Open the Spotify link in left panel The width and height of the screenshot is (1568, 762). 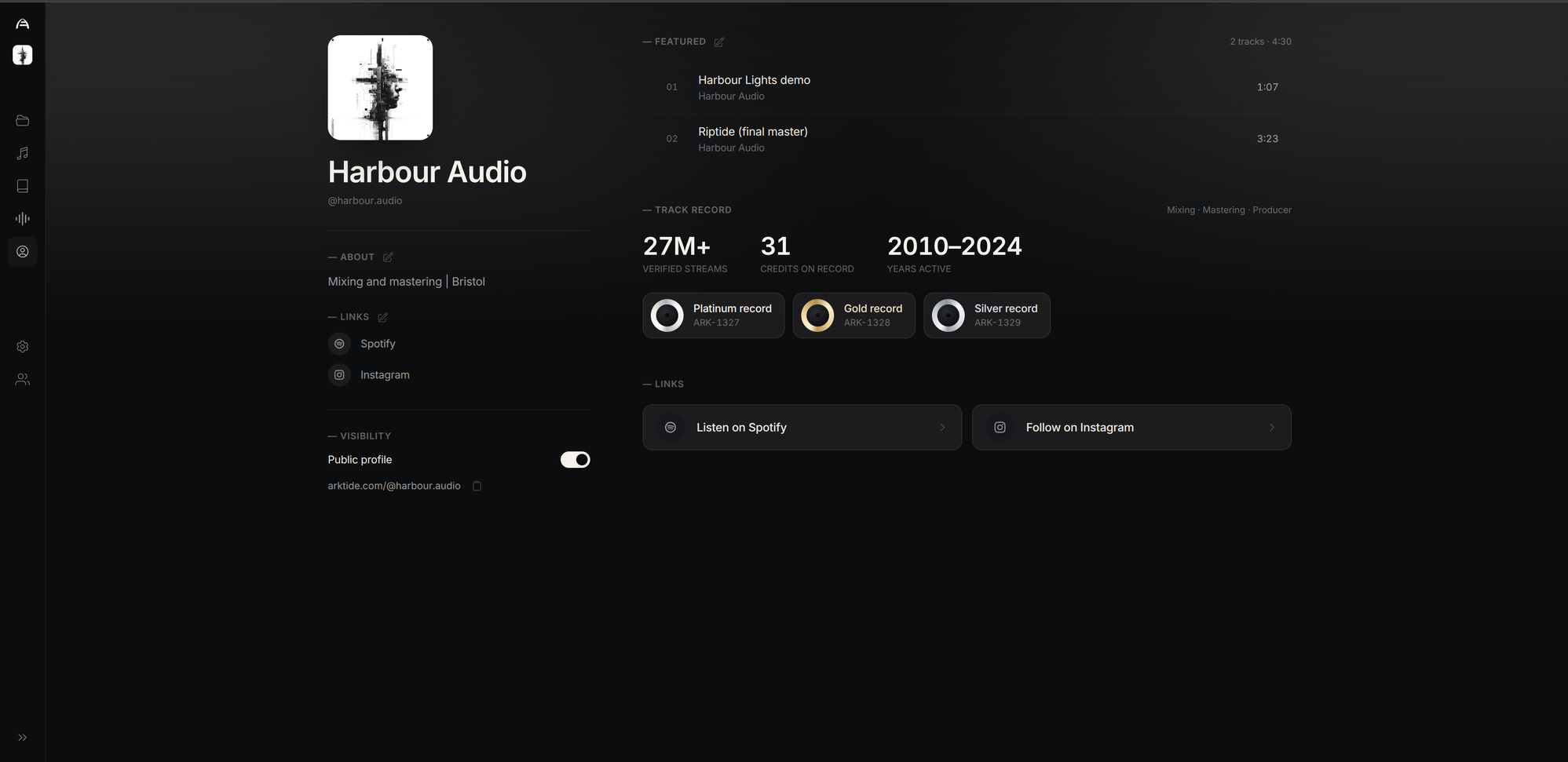click(378, 344)
